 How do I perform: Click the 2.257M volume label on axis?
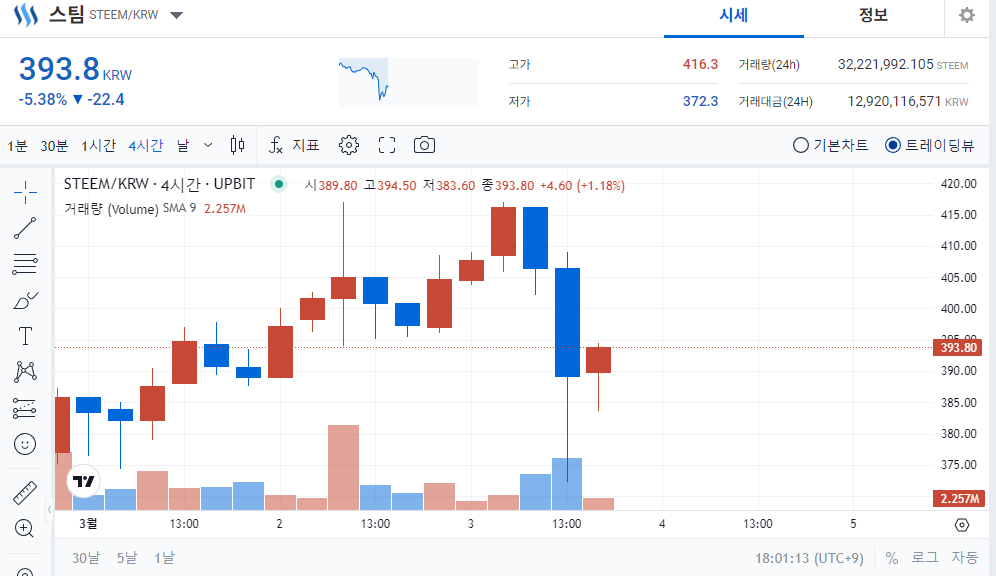click(x=959, y=499)
